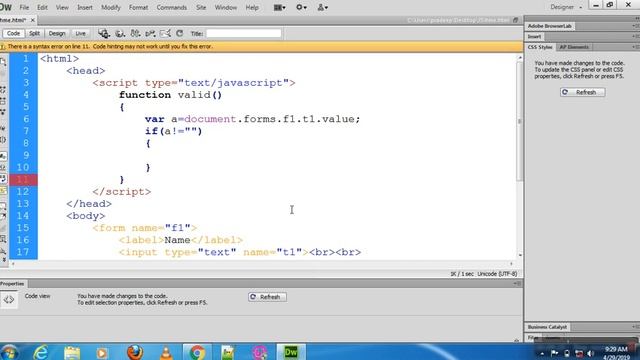Click the editor scroll-down arrow

(520, 255)
